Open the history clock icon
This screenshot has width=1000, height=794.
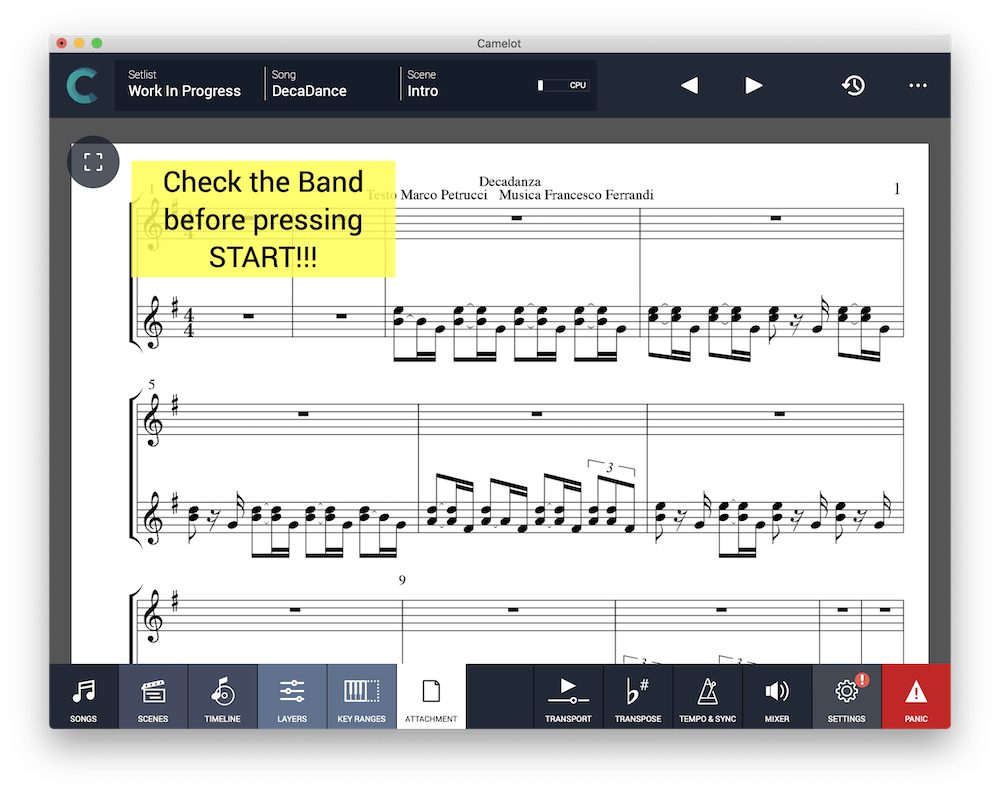click(x=853, y=85)
